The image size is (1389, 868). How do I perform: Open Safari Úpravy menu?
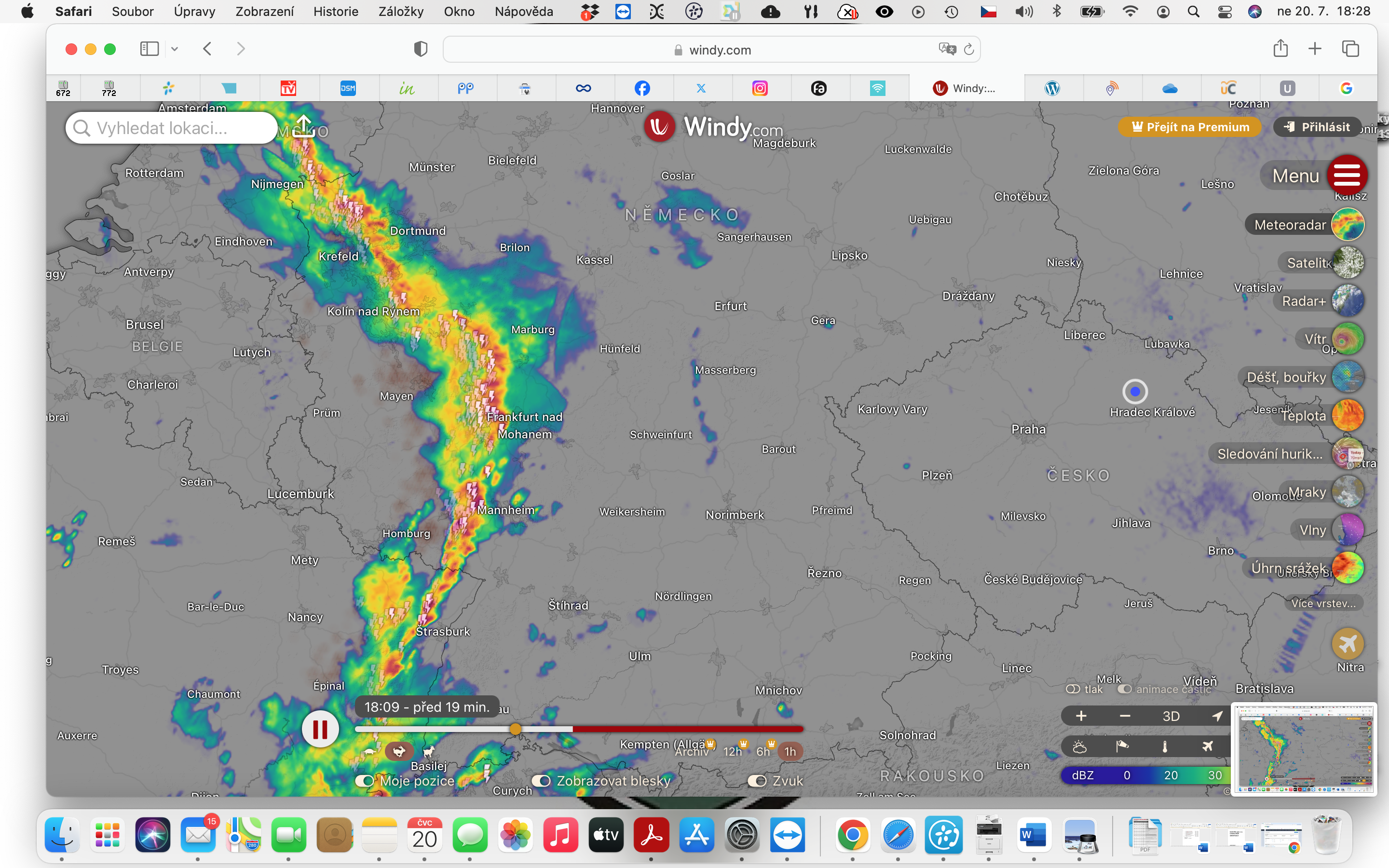pyautogui.click(x=194, y=12)
